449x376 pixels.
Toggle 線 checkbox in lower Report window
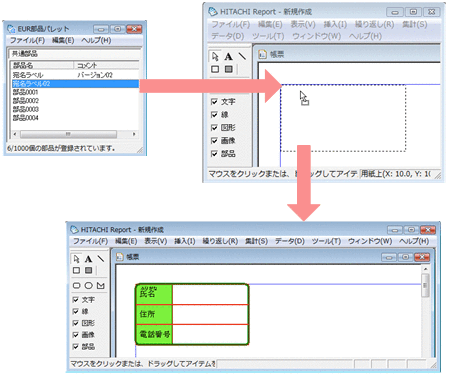[76, 311]
